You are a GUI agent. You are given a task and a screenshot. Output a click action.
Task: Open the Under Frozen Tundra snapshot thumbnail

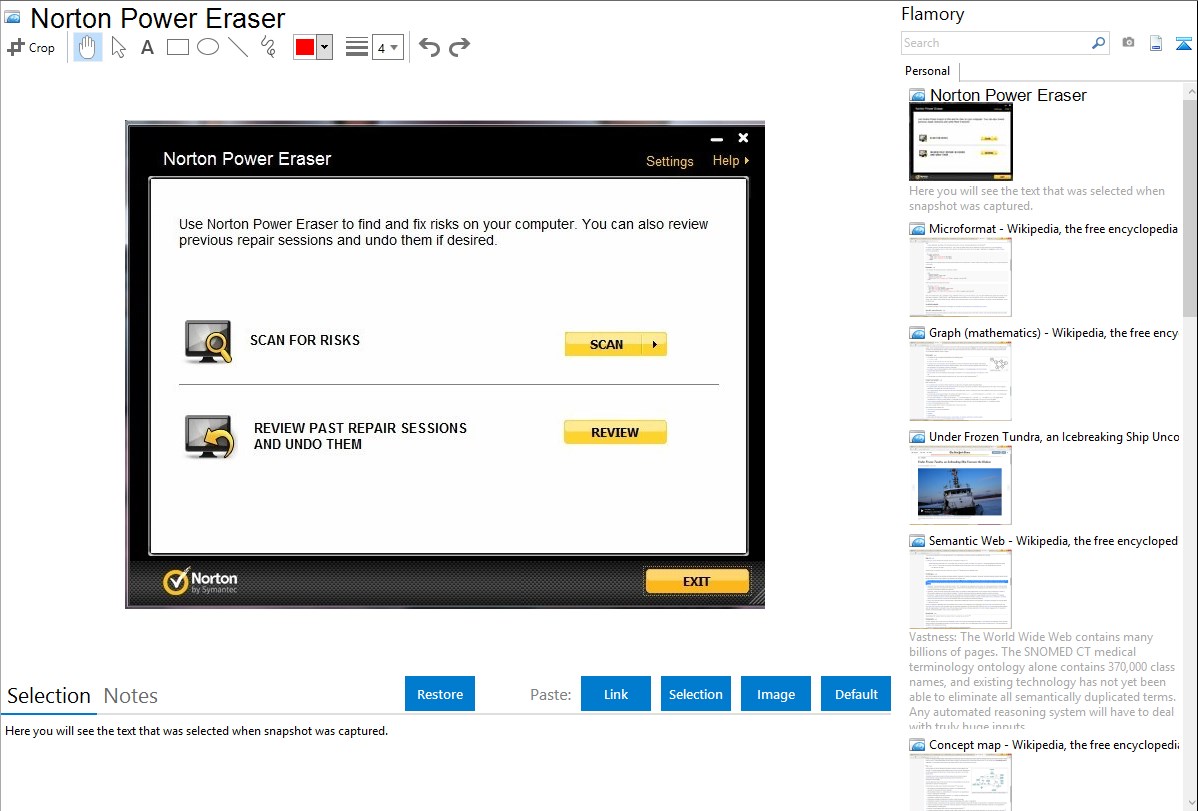point(960,485)
